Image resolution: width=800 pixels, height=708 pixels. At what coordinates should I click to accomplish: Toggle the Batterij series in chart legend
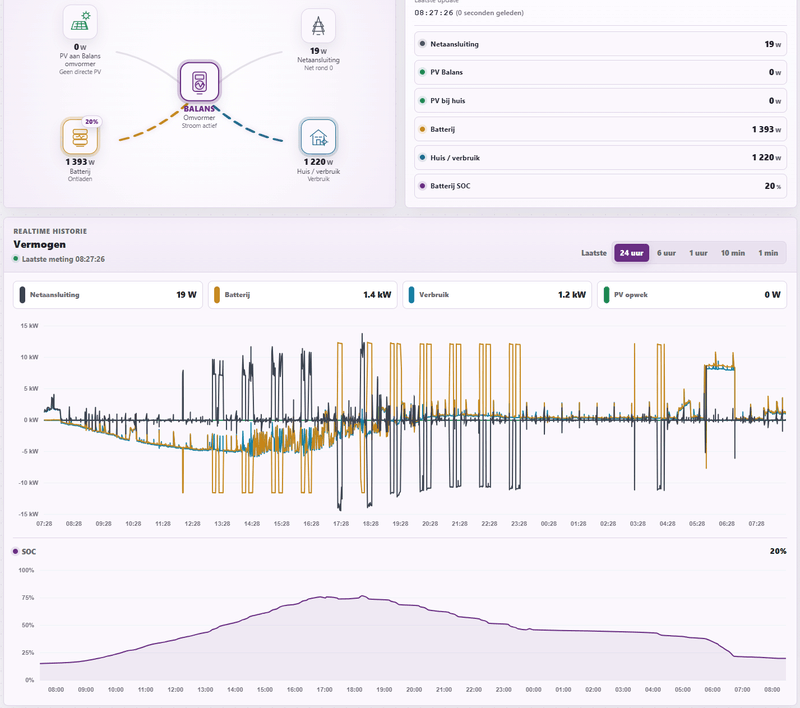pyautogui.click(x=303, y=295)
